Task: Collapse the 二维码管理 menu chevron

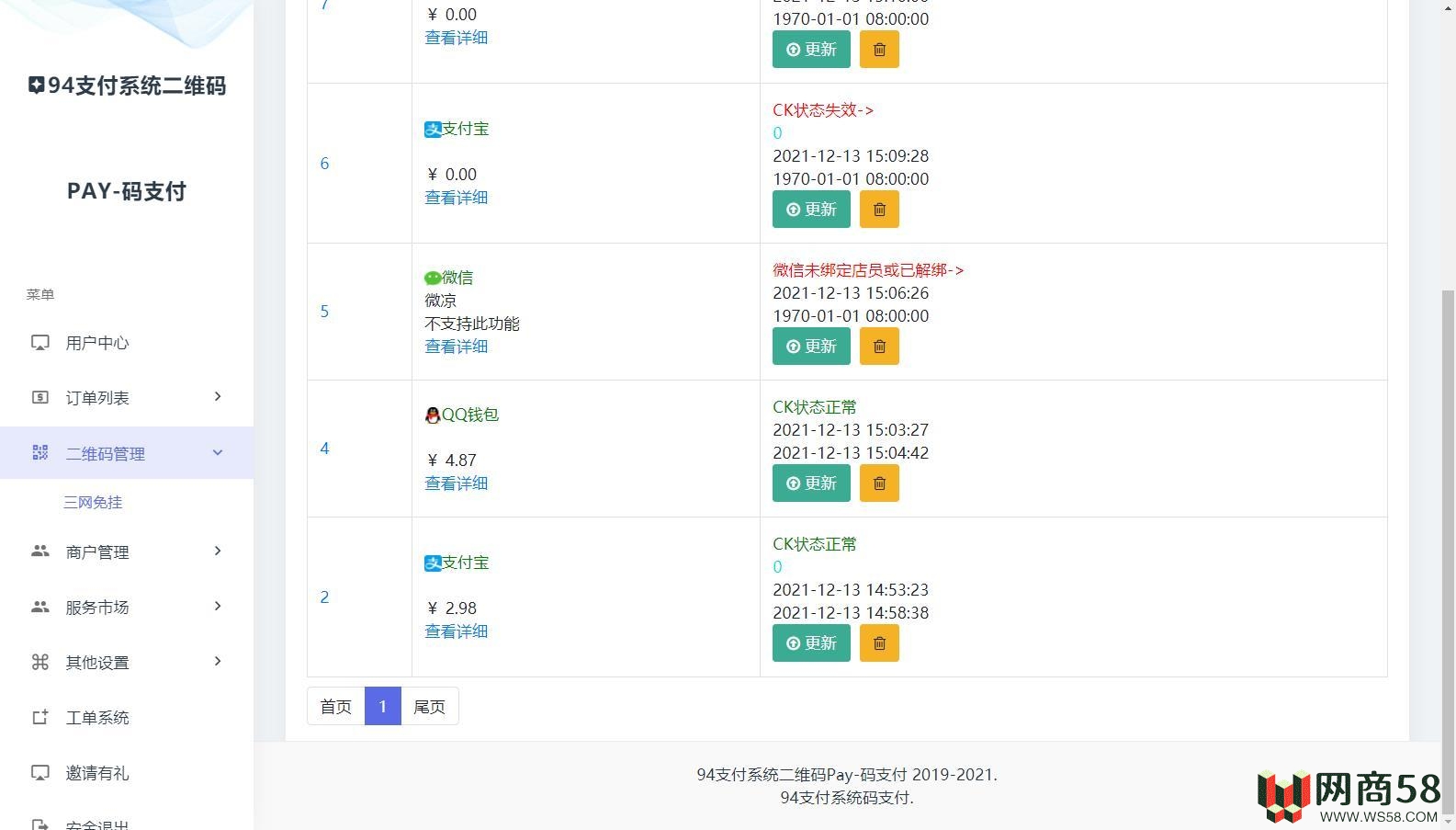Action: (x=218, y=452)
